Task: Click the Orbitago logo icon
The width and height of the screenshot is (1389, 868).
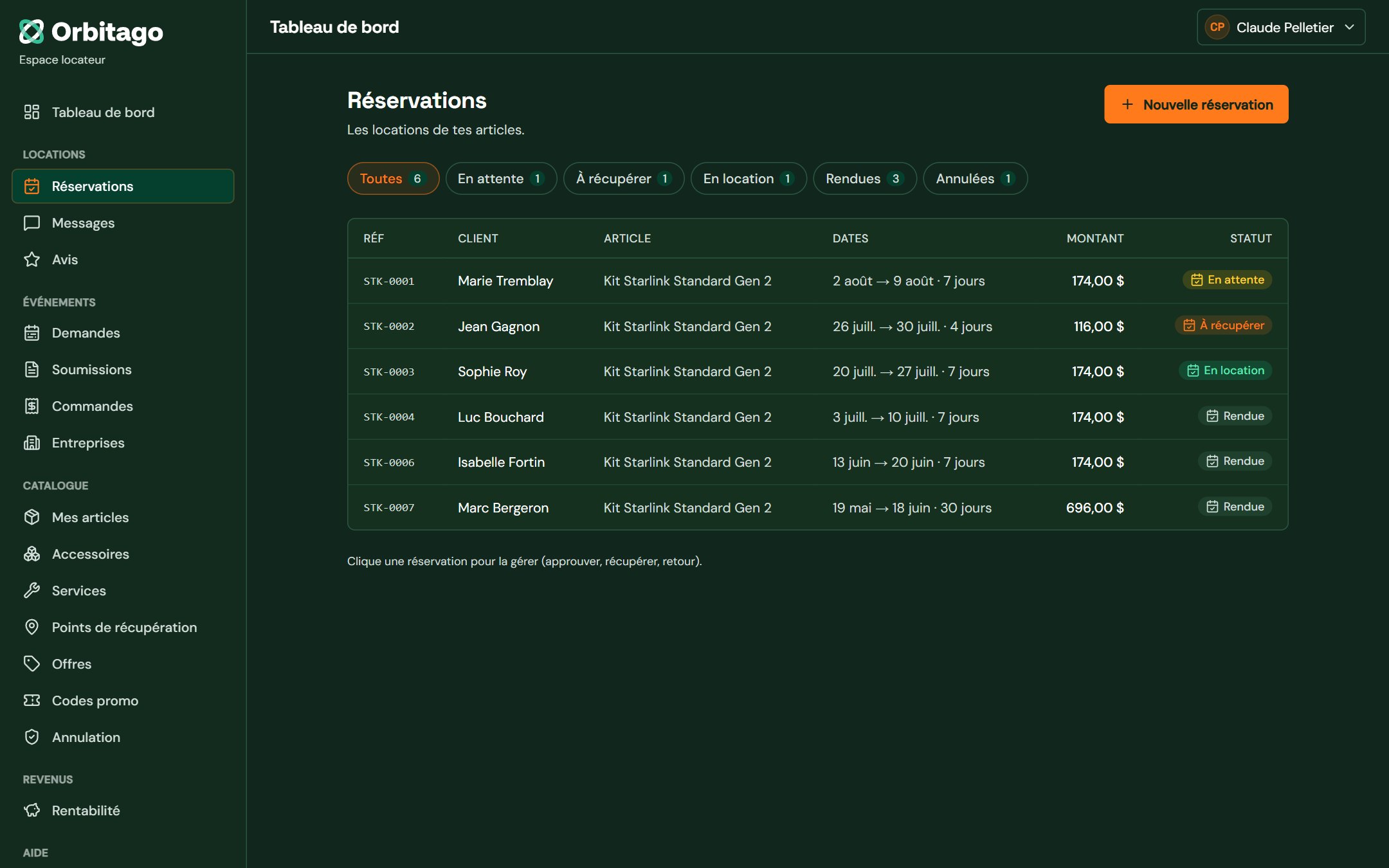Action: (32, 32)
